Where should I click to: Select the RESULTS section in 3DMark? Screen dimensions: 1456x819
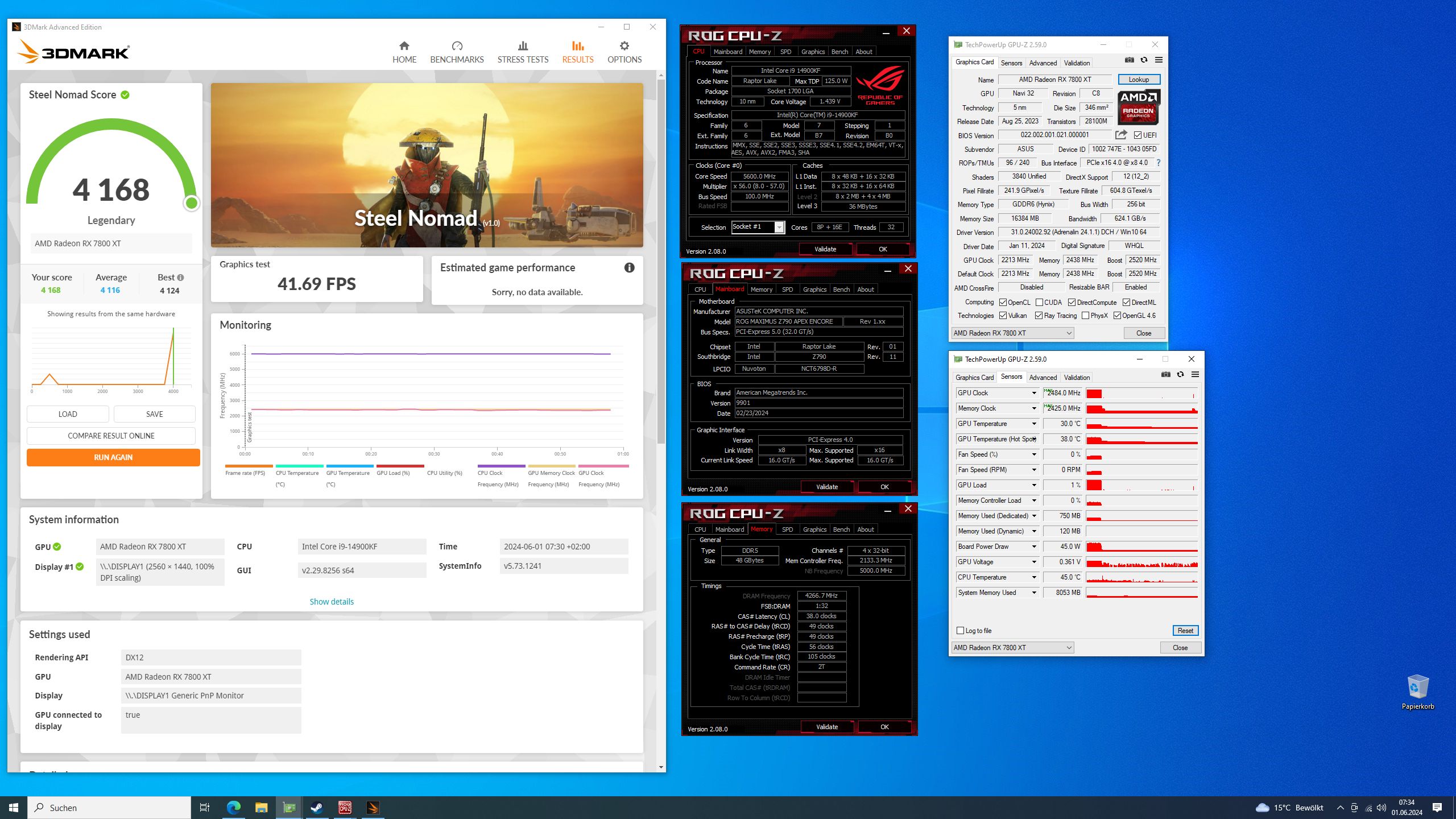[578, 52]
